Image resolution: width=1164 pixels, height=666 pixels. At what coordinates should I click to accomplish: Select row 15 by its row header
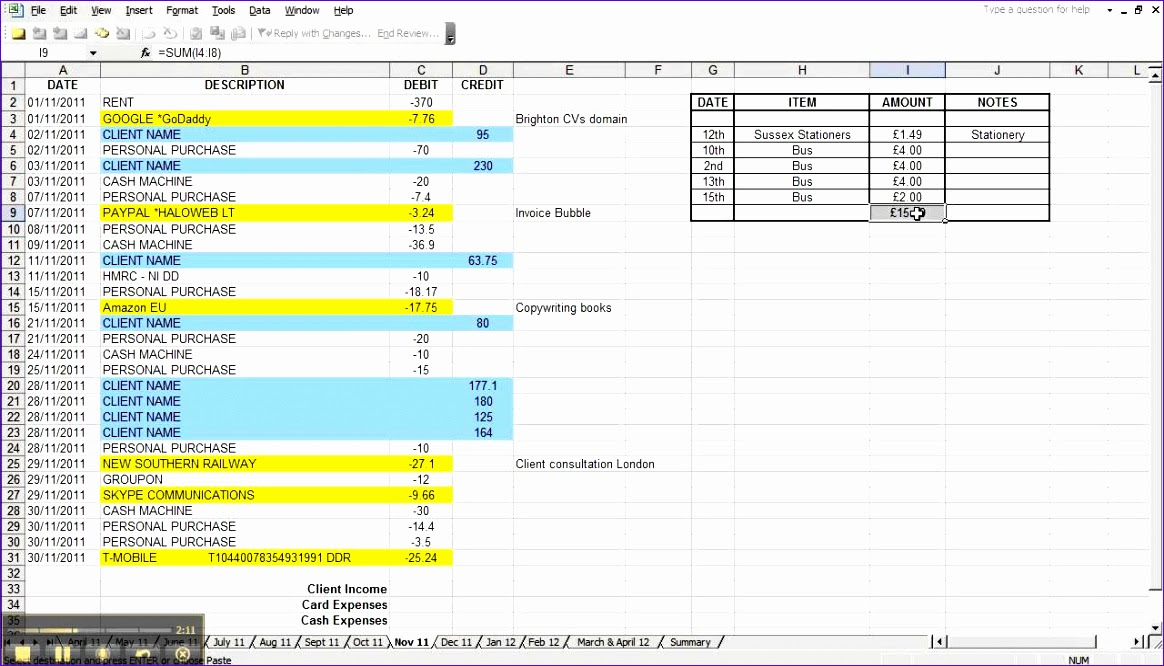pyautogui.click(x=13, y=307)
